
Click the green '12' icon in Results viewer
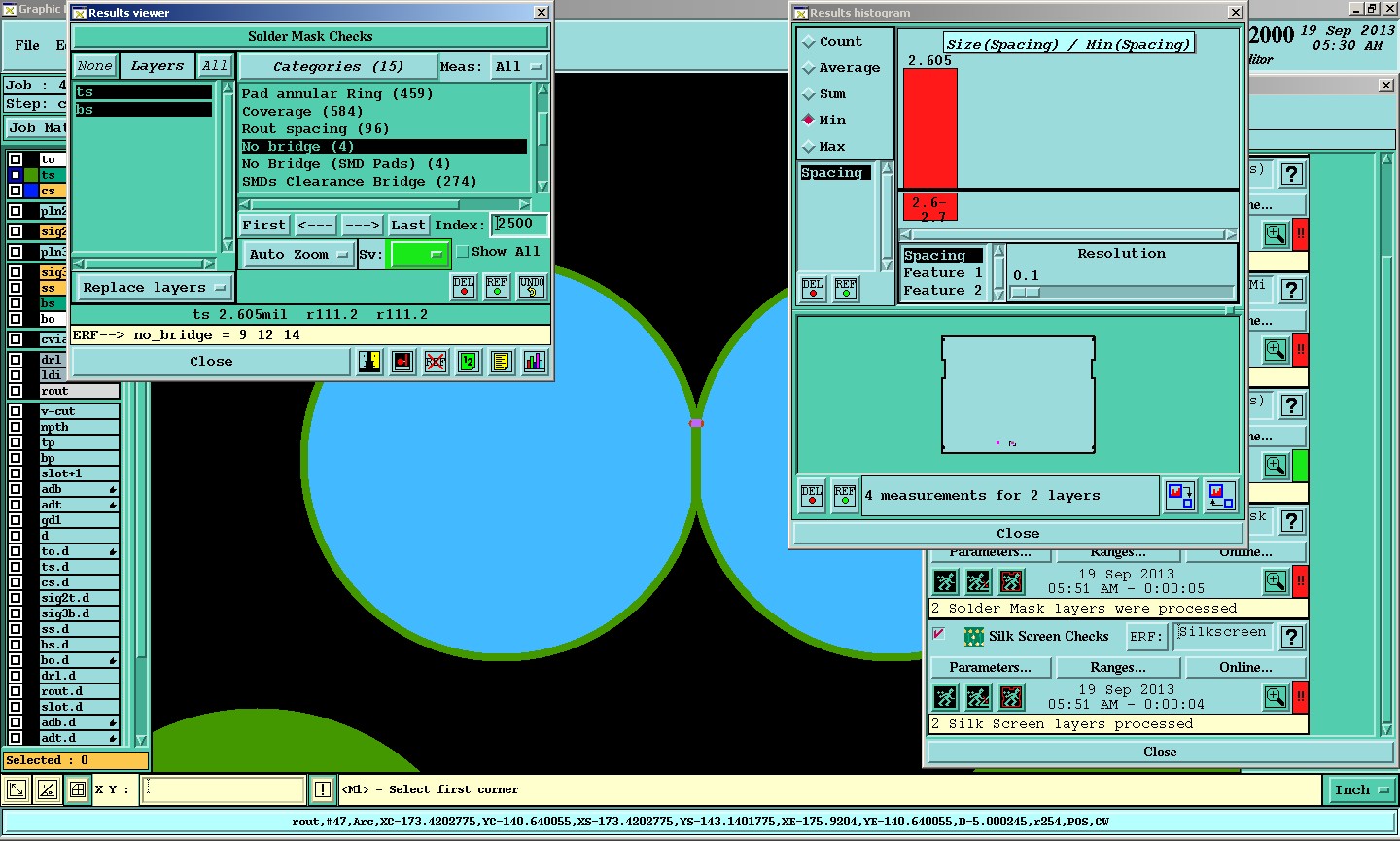(x=469, y=362)
